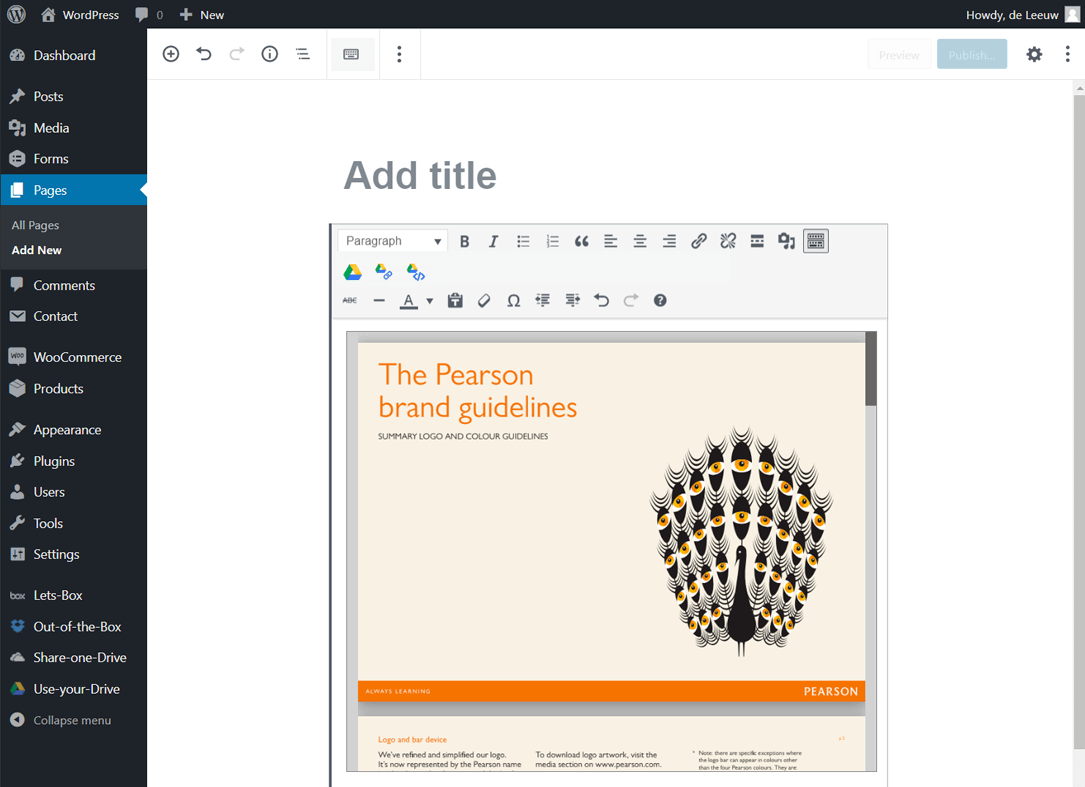Insert Read More tag

pyautogui.click(x=757, y=241)
